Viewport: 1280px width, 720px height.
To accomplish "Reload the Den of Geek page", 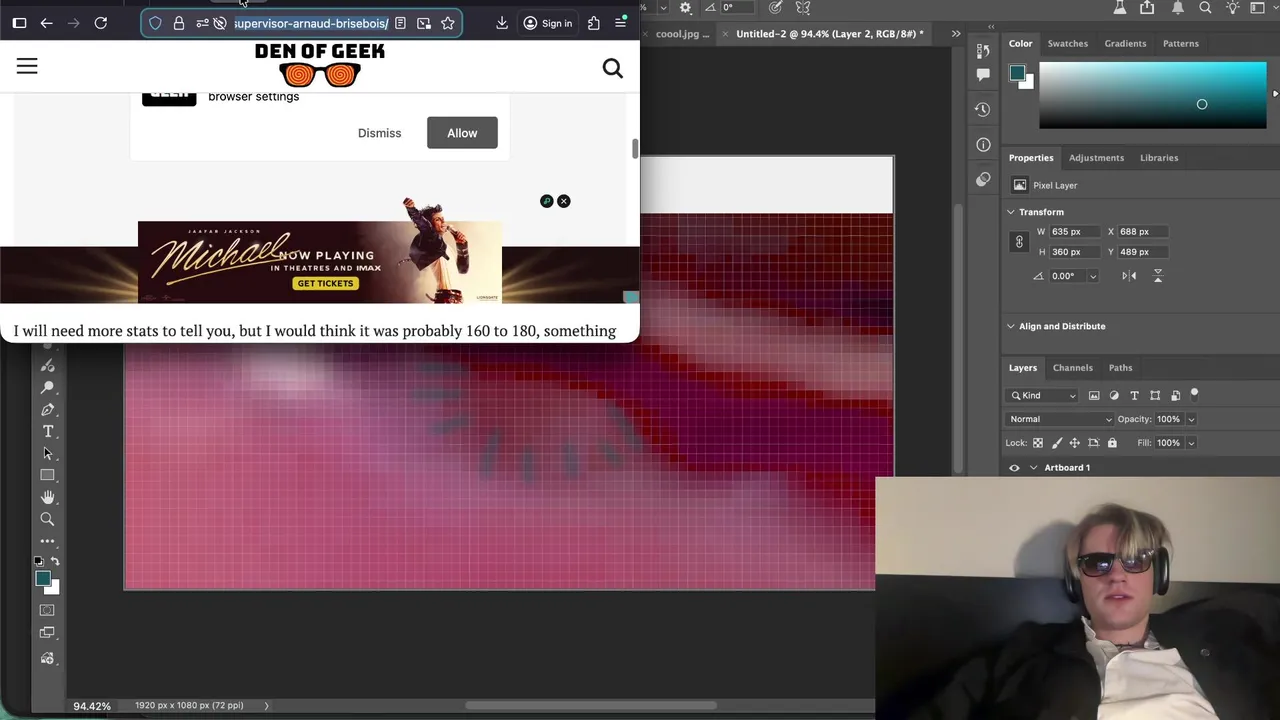I will 101,23.
